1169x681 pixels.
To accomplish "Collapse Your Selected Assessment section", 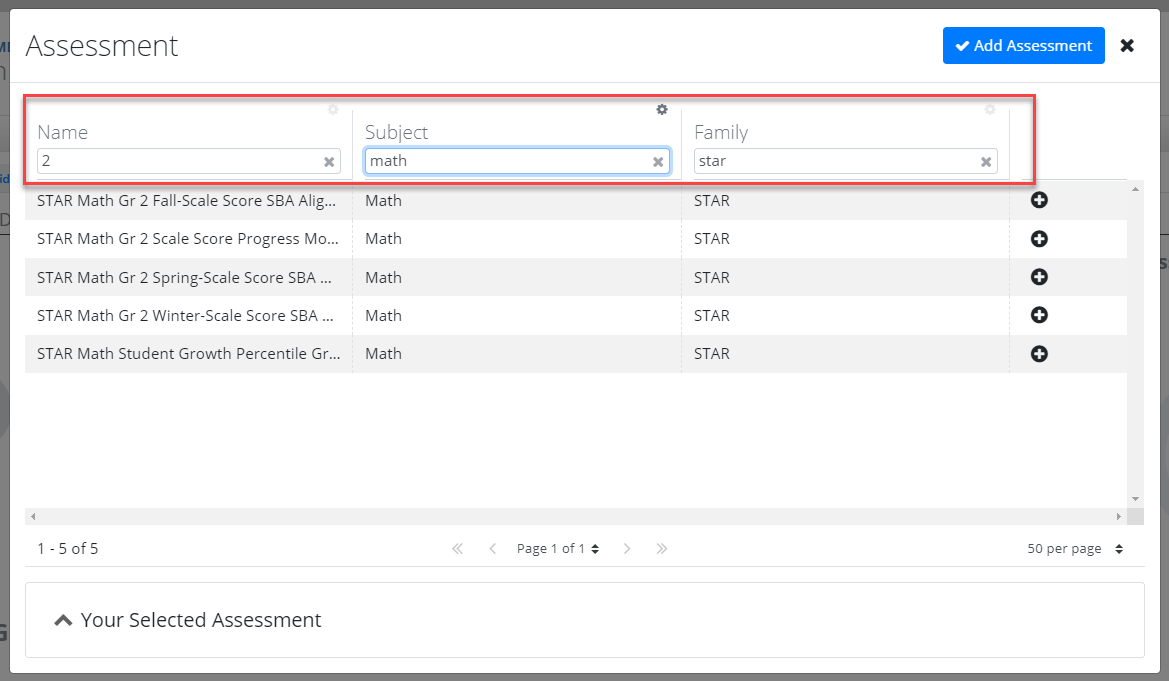I will click(63, 621).
